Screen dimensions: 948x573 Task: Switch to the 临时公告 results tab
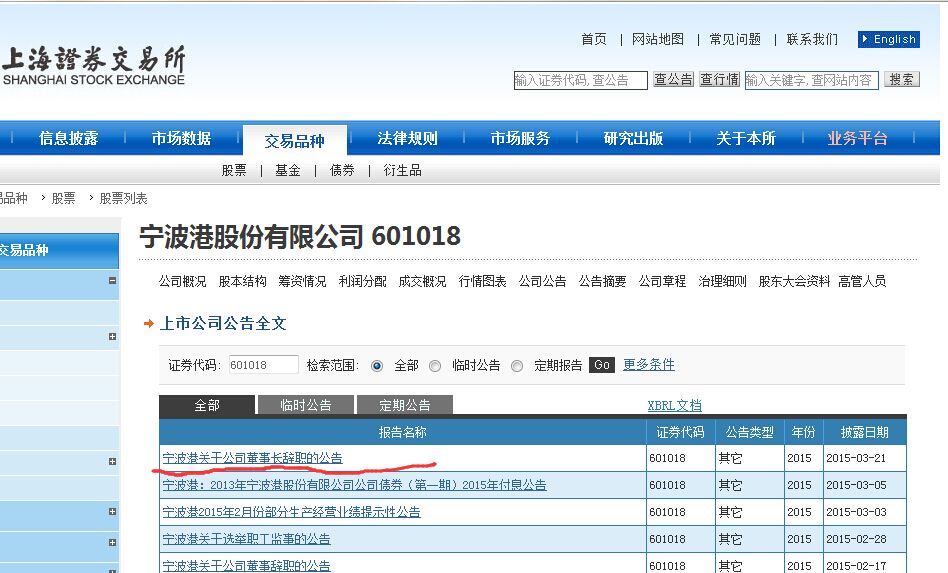click(306, 405)
